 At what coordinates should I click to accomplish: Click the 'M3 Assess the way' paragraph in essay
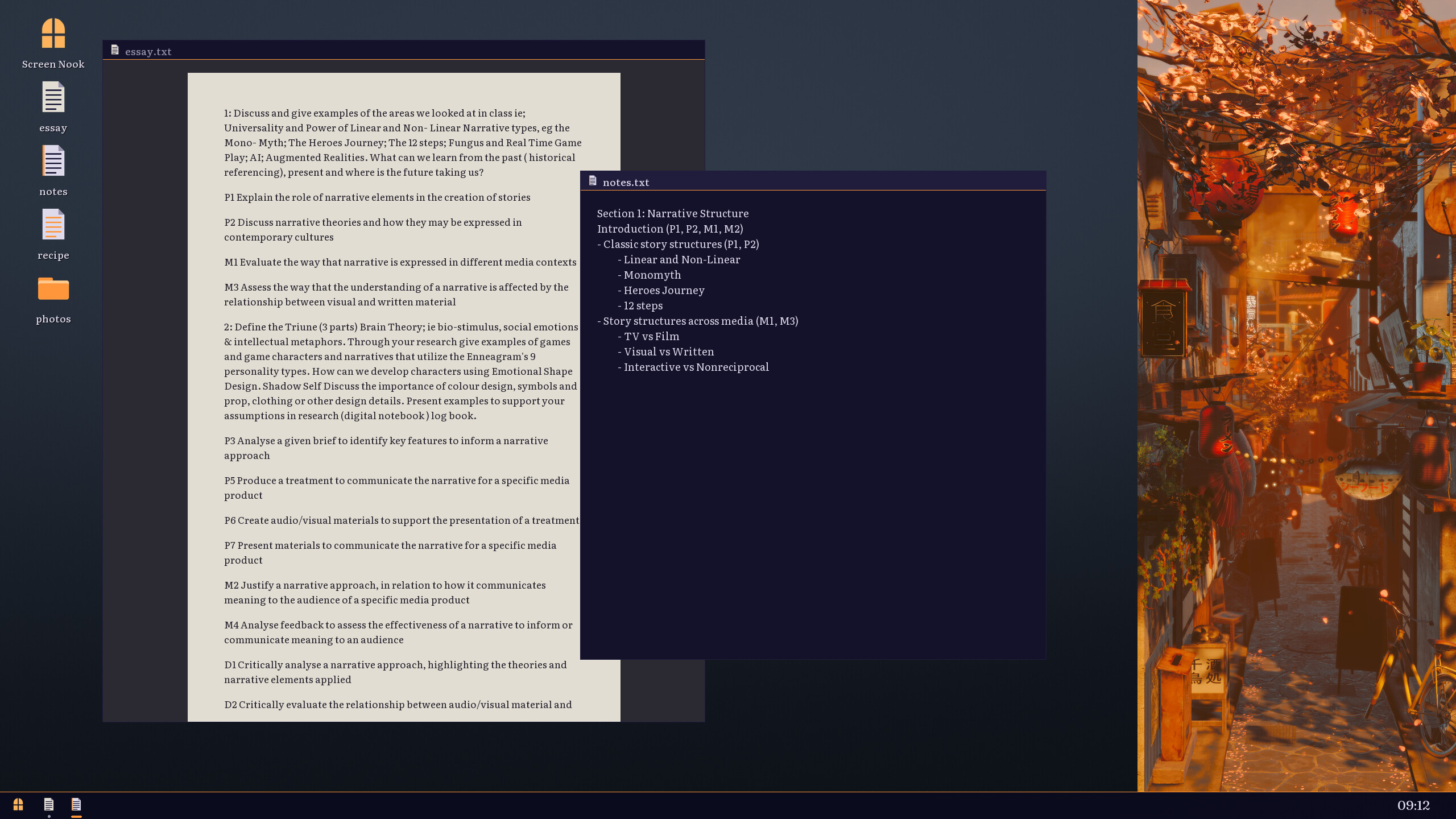(396, 295)
